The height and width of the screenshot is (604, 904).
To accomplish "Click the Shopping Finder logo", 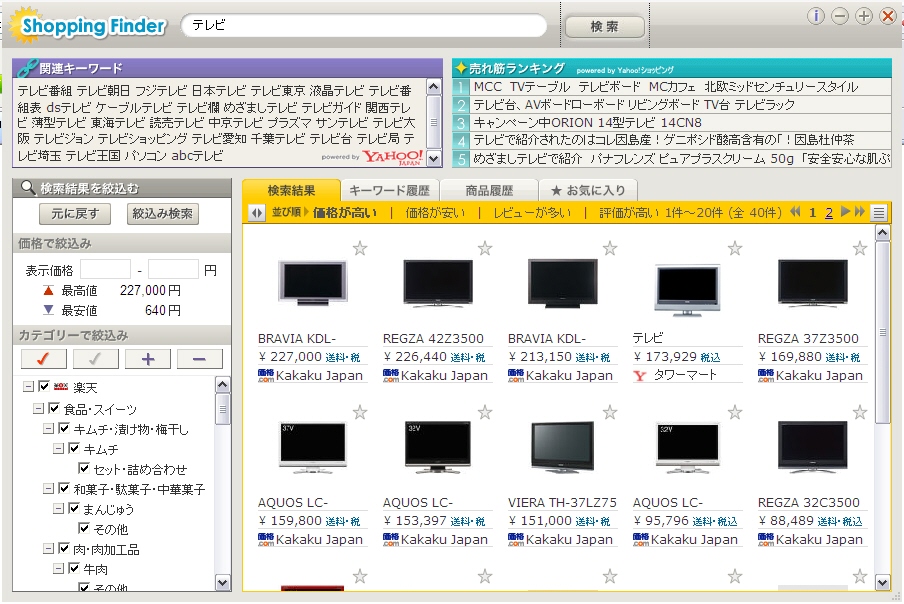I will (88, 25).
